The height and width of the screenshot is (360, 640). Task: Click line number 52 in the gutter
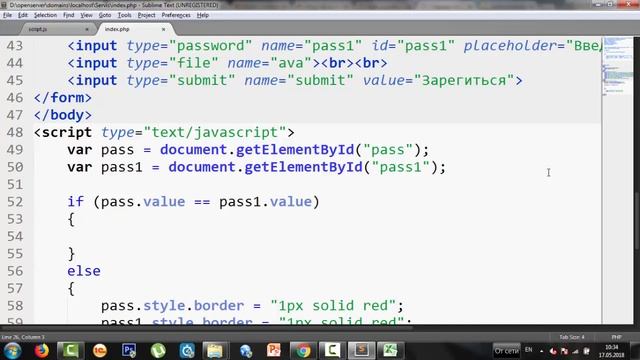[x=15, y=202]
